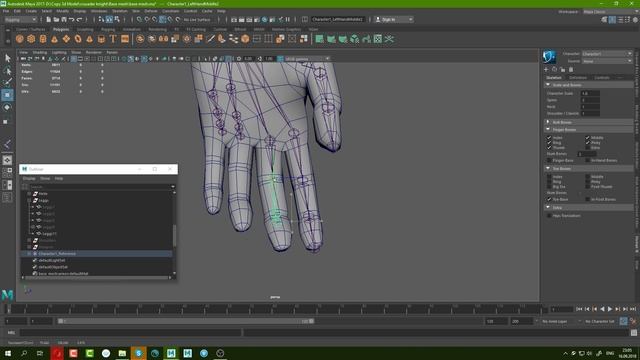640x360 pixels.
Task: Uncheck Ring under Finger Bones
Action: [x=549, y=143]
